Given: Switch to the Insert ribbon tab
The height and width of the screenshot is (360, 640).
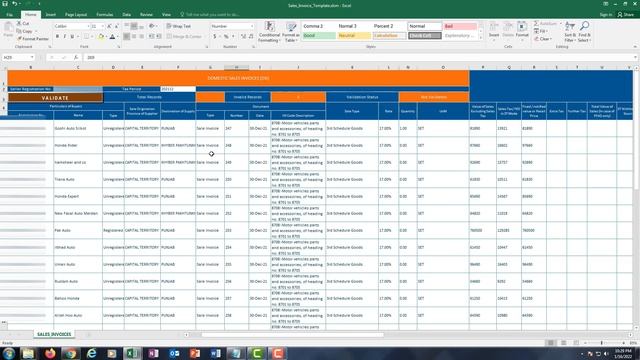Looking at the screenshot, I should point(51,15).
